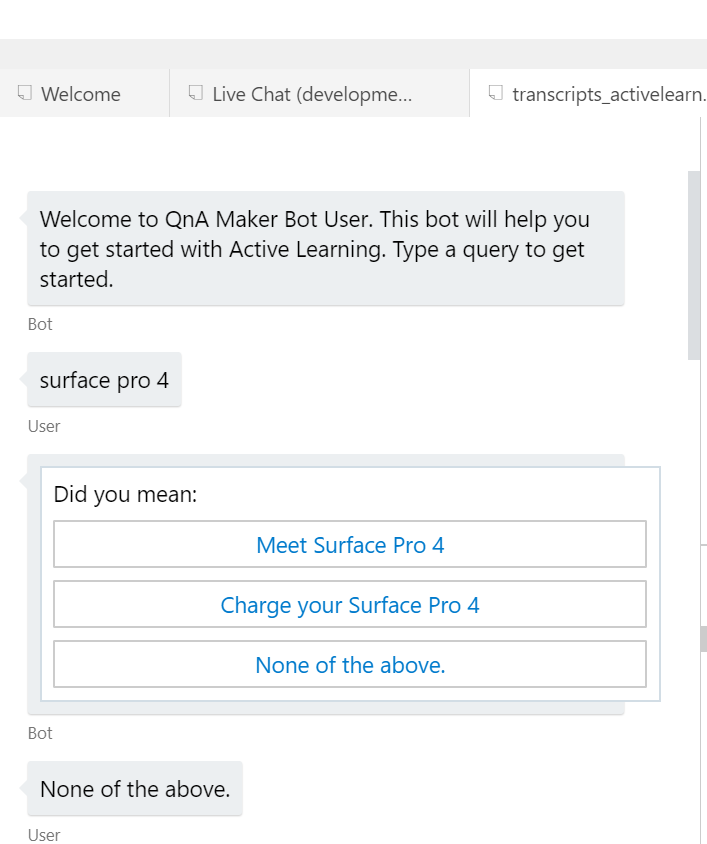
Task: Click the transcripts tab document icon
Action: (x=495, y=93)
